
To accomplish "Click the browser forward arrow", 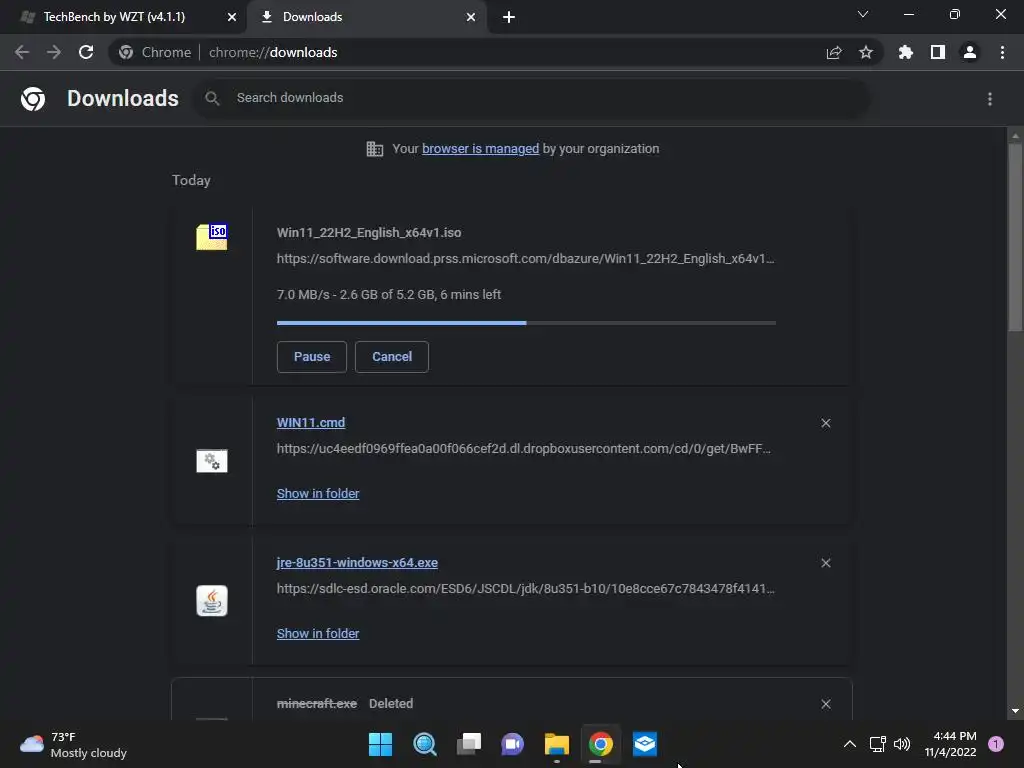I will (54, 52).
